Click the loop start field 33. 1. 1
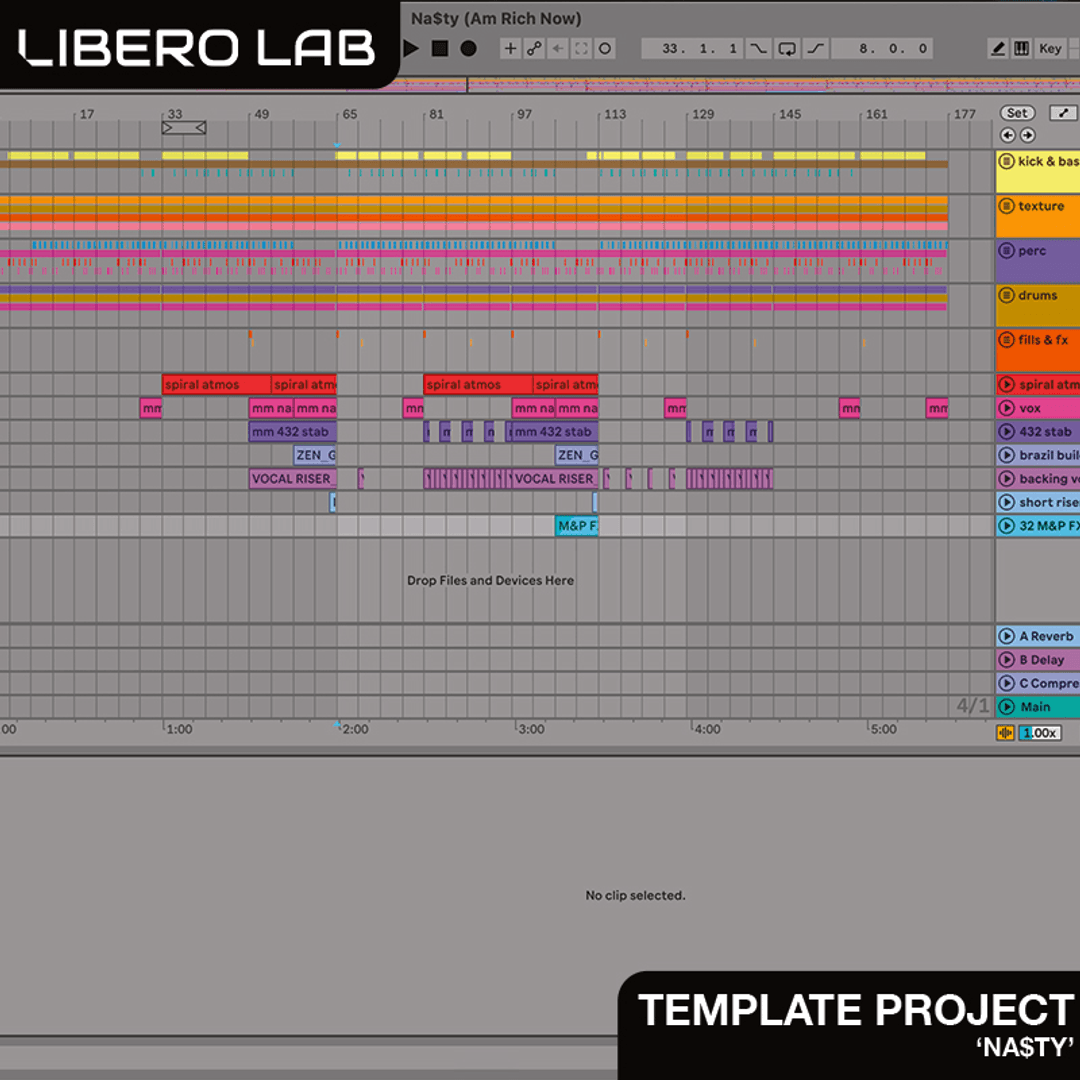The height and width of the screenshot is (1080, 1080). [x=692, y=48]
